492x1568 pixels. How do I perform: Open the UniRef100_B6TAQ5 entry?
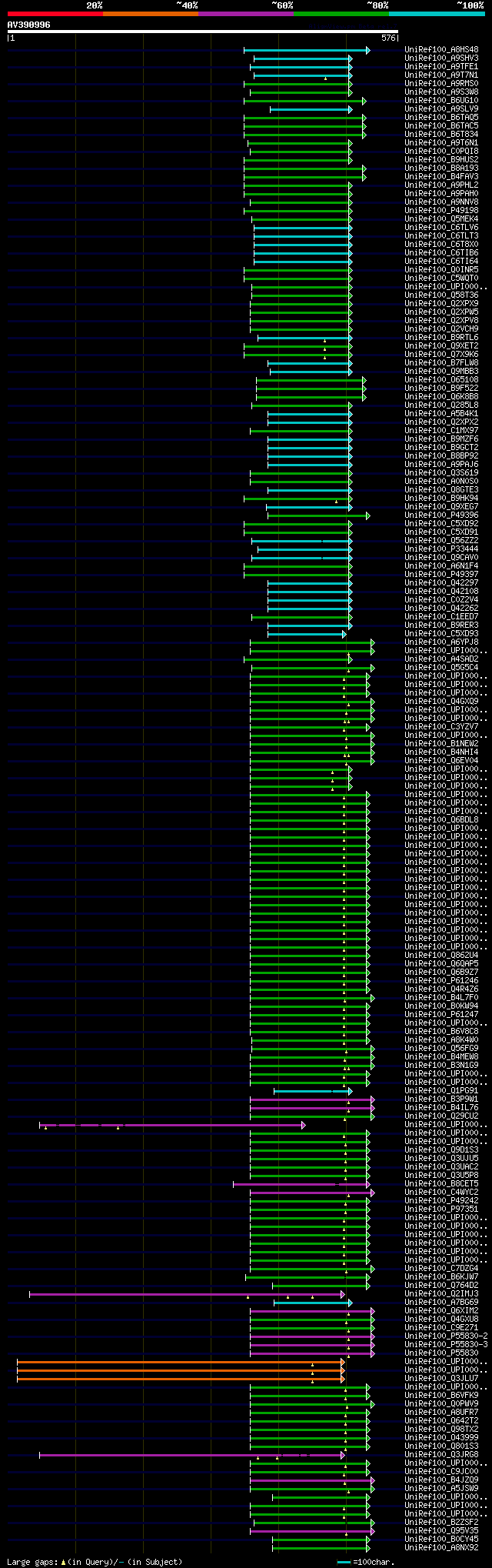[442, 118]
